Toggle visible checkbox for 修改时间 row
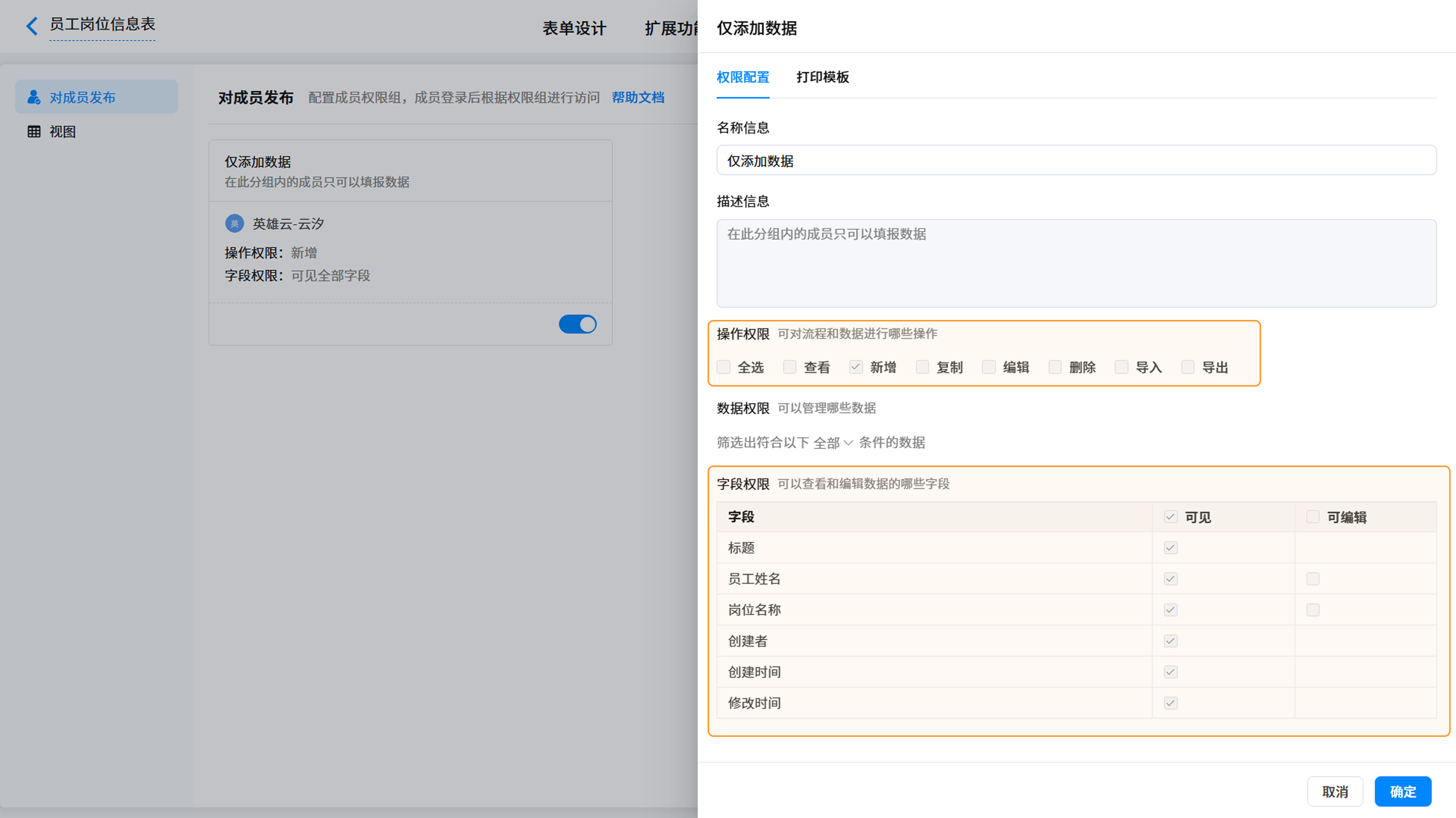 tap(1170, 703)
